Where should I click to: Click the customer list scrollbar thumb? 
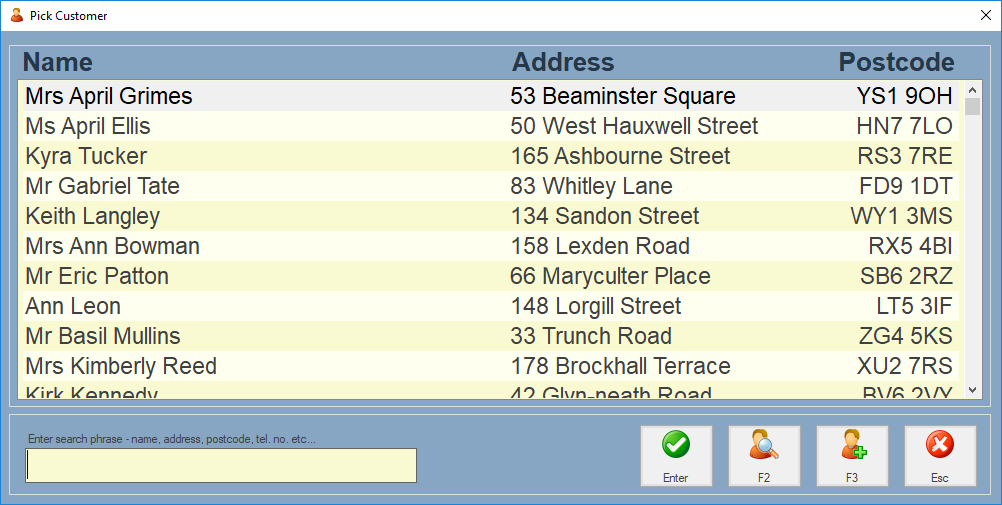pos(972,106)
